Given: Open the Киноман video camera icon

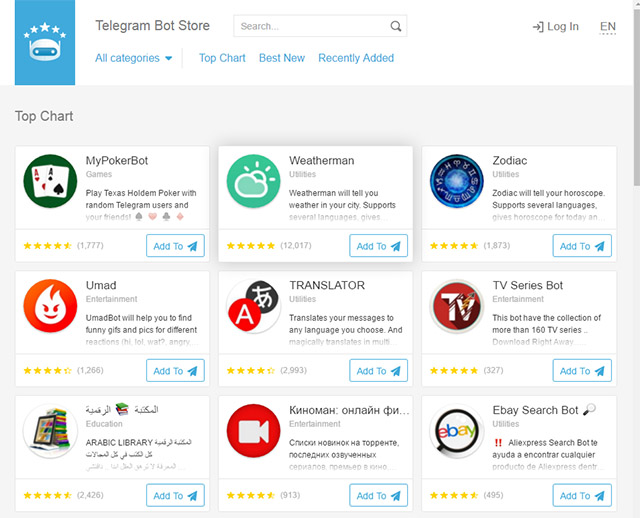Looking at the screenshot, I should coord(253,431).
